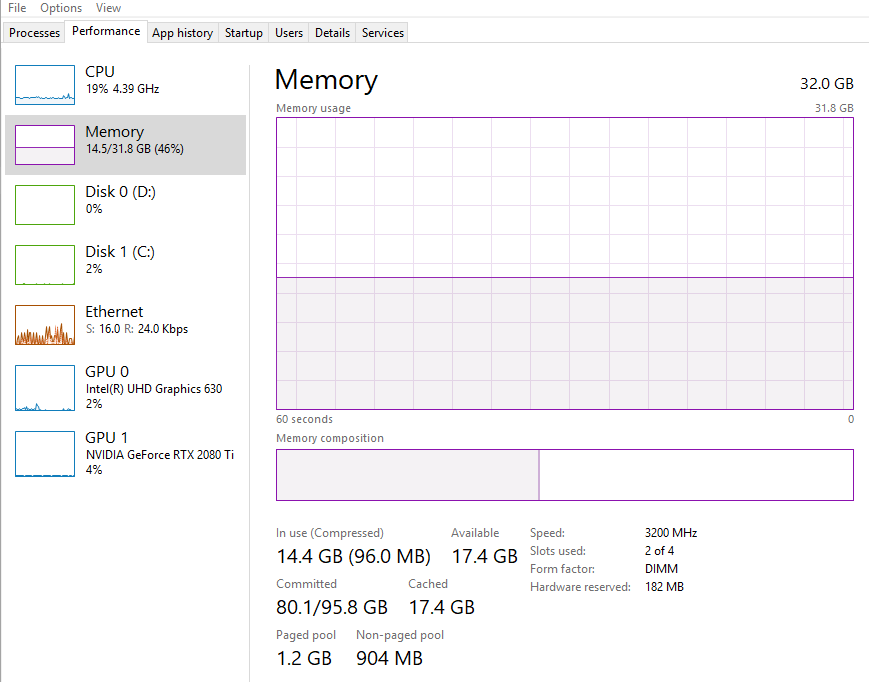
Task: Click the Committed memory value 80.1/95.8 GB
Action: pyautogui.click(x=331, y=606)
